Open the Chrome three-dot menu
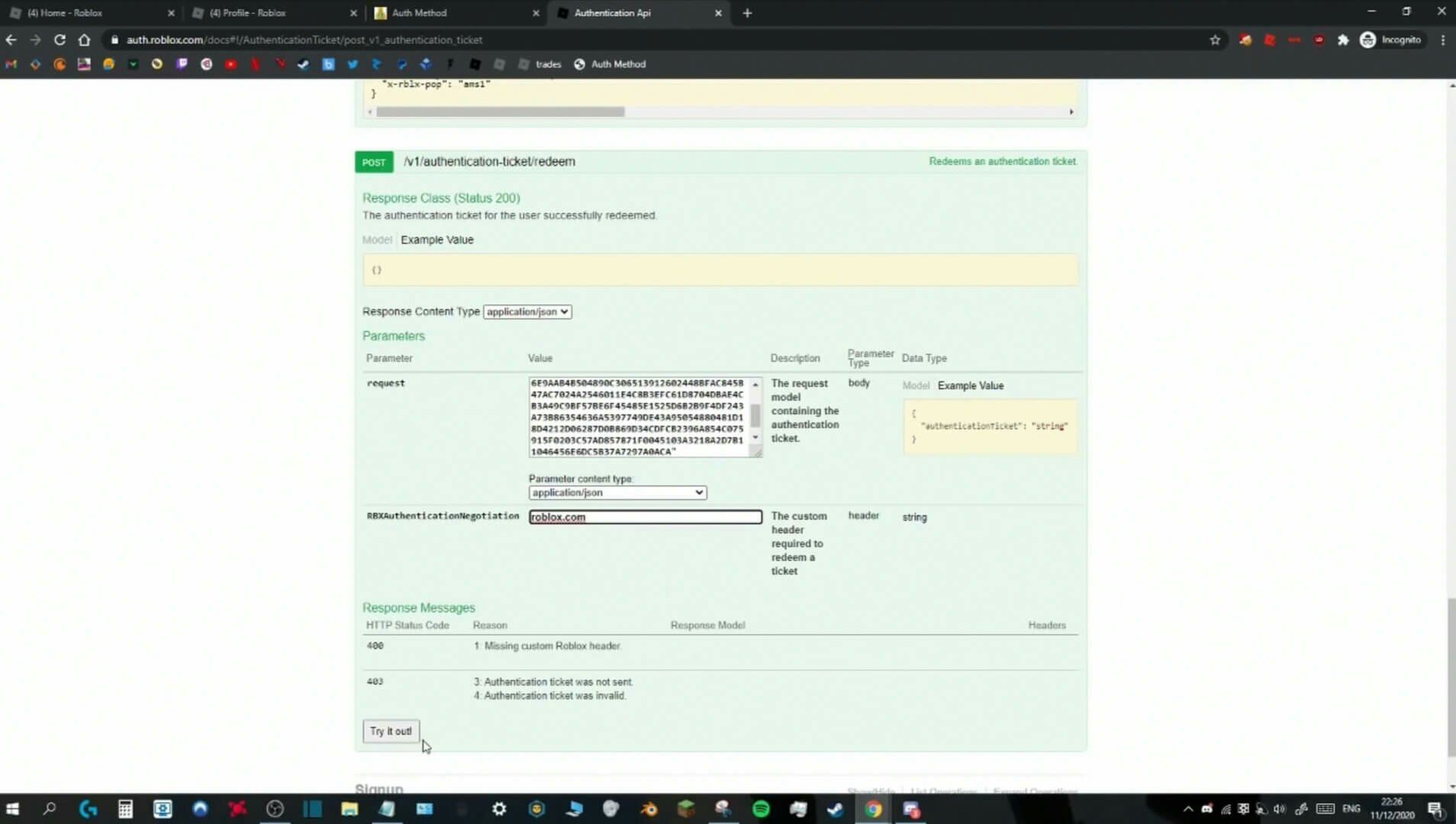This screenshot has height=824, width=1456. pyautogui.click(x=1442, y=40)
